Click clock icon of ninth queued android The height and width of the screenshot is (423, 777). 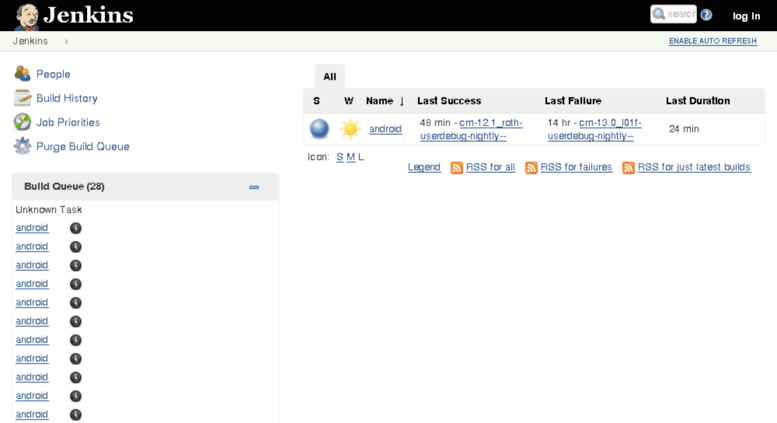pyautogui.click(x=75, y=377)
